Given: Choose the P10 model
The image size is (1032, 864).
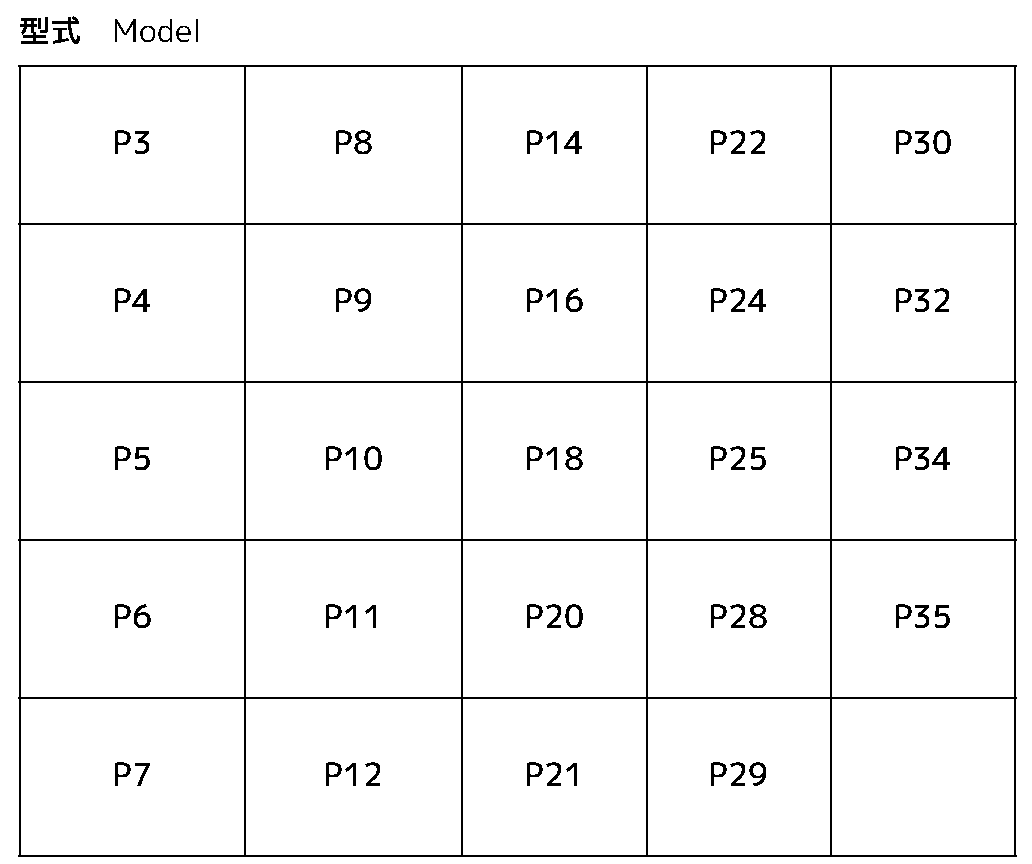Looking at the screenshot, I should (x=353, y=460).
